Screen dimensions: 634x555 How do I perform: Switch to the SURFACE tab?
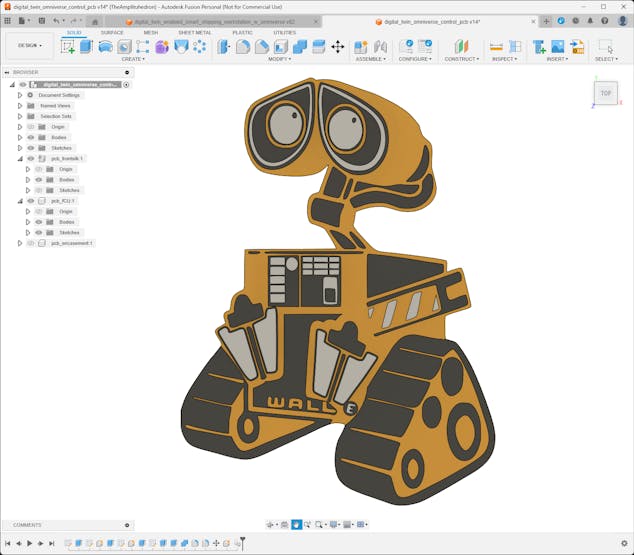tap(112, 32)
